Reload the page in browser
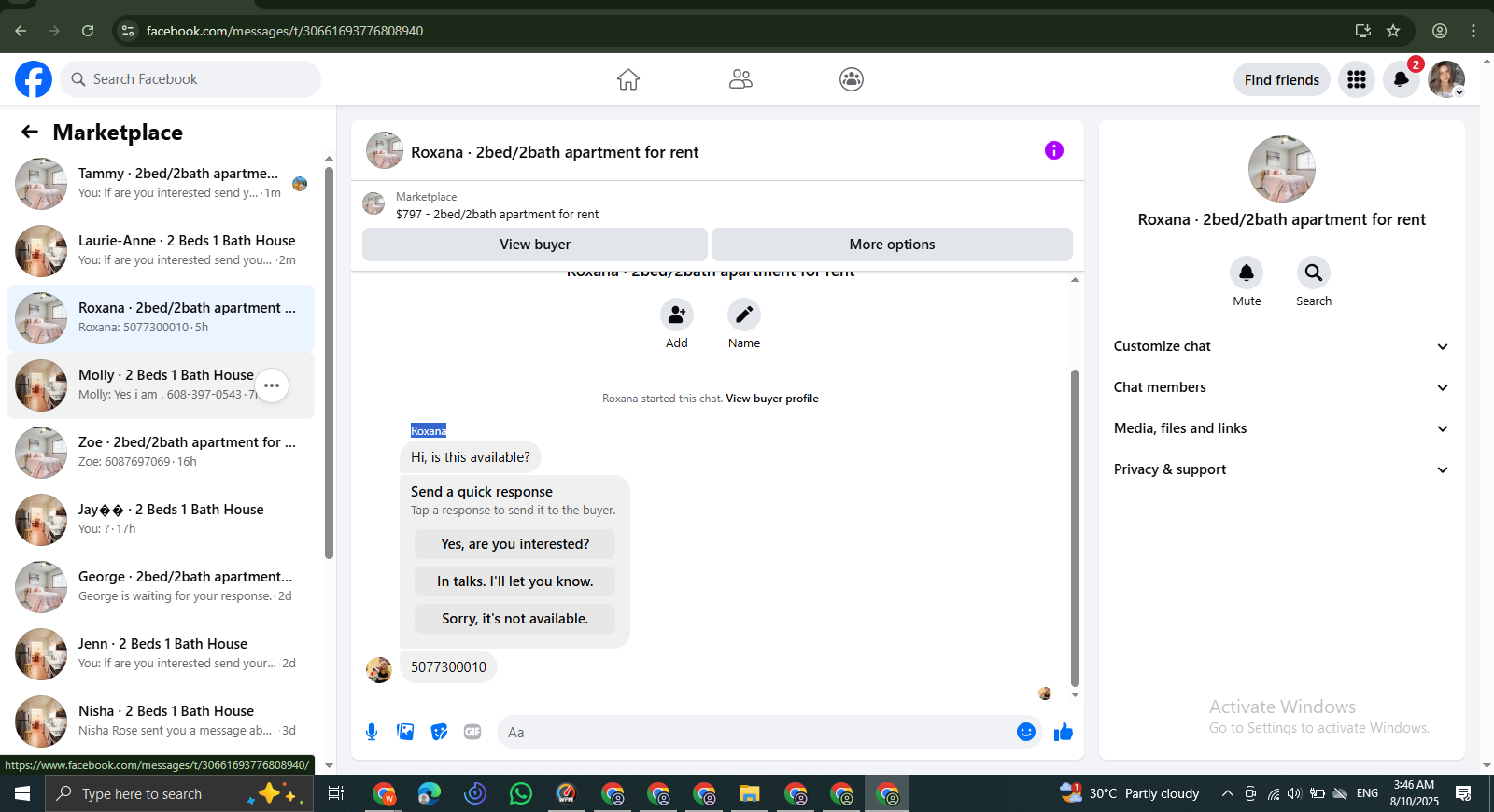The image size is (1494, 812). pos(88,31)
